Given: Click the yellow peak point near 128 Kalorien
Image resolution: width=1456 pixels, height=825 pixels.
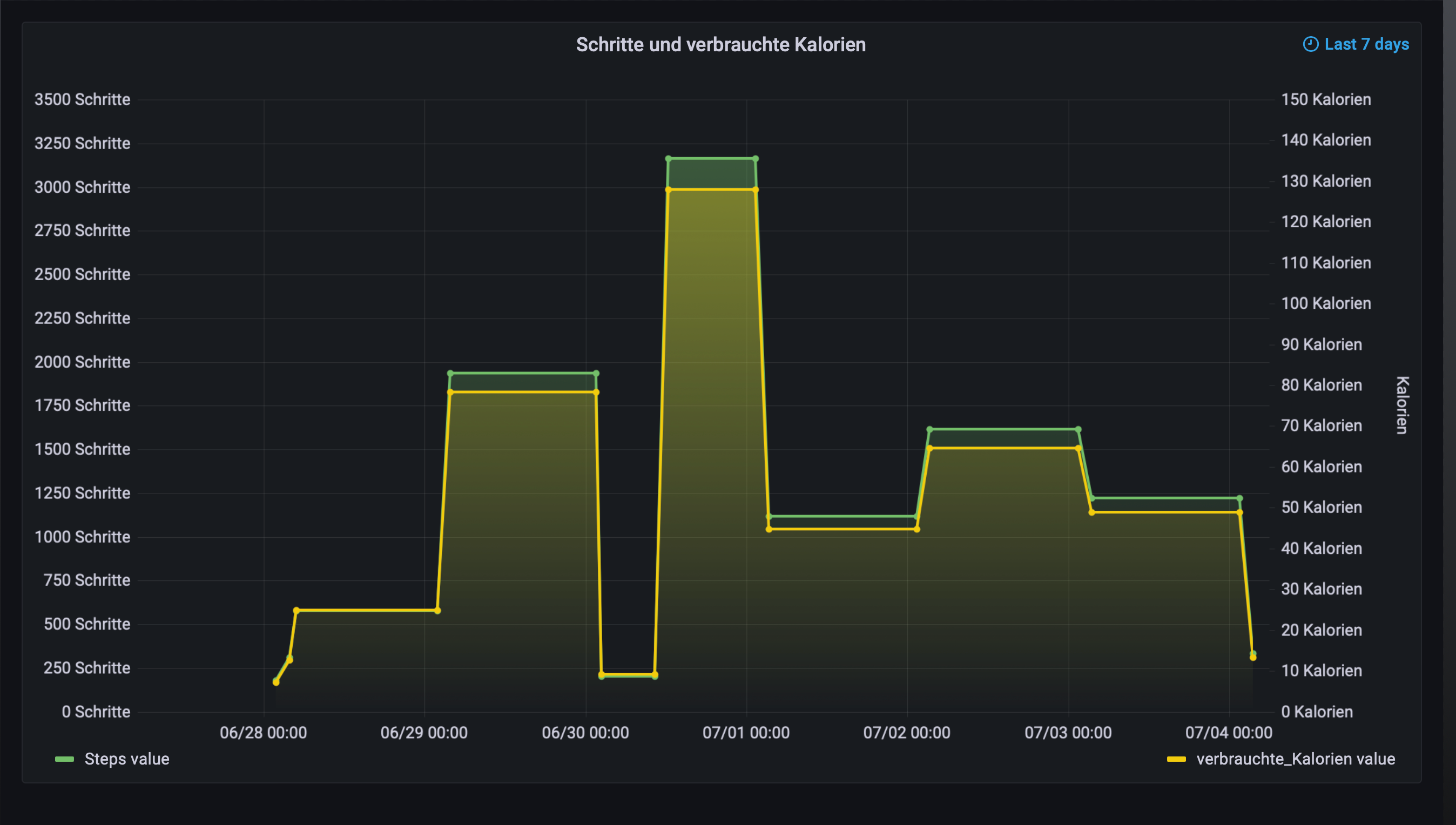Looking at the screenshot, I should (x=668, y=190).
